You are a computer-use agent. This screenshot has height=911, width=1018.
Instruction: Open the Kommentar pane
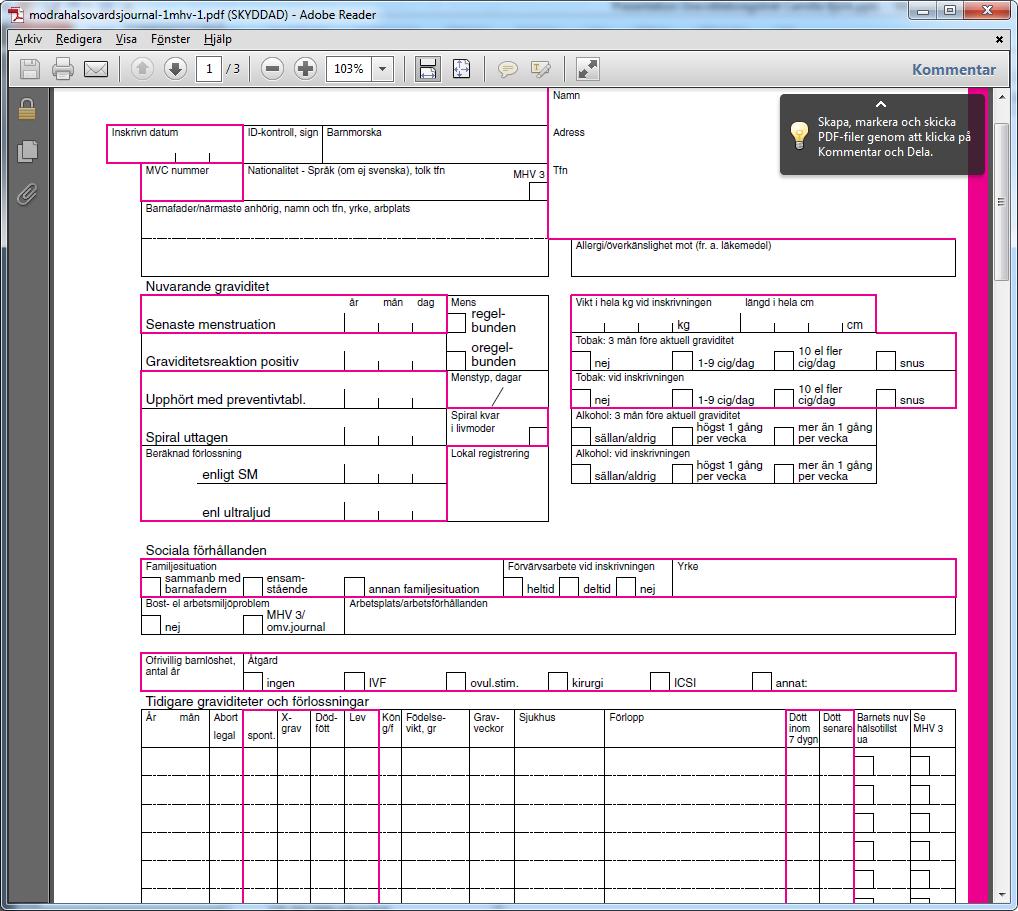(x=953, y=69)
